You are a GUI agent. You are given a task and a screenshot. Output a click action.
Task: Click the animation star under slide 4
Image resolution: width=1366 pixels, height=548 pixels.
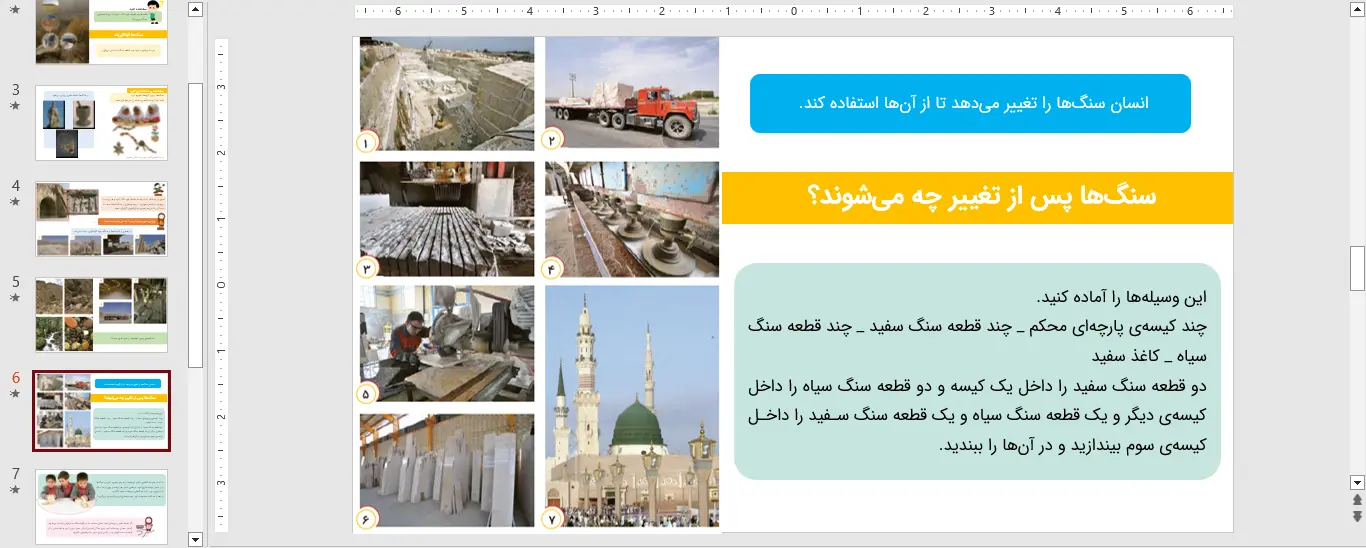click(15, 201)
